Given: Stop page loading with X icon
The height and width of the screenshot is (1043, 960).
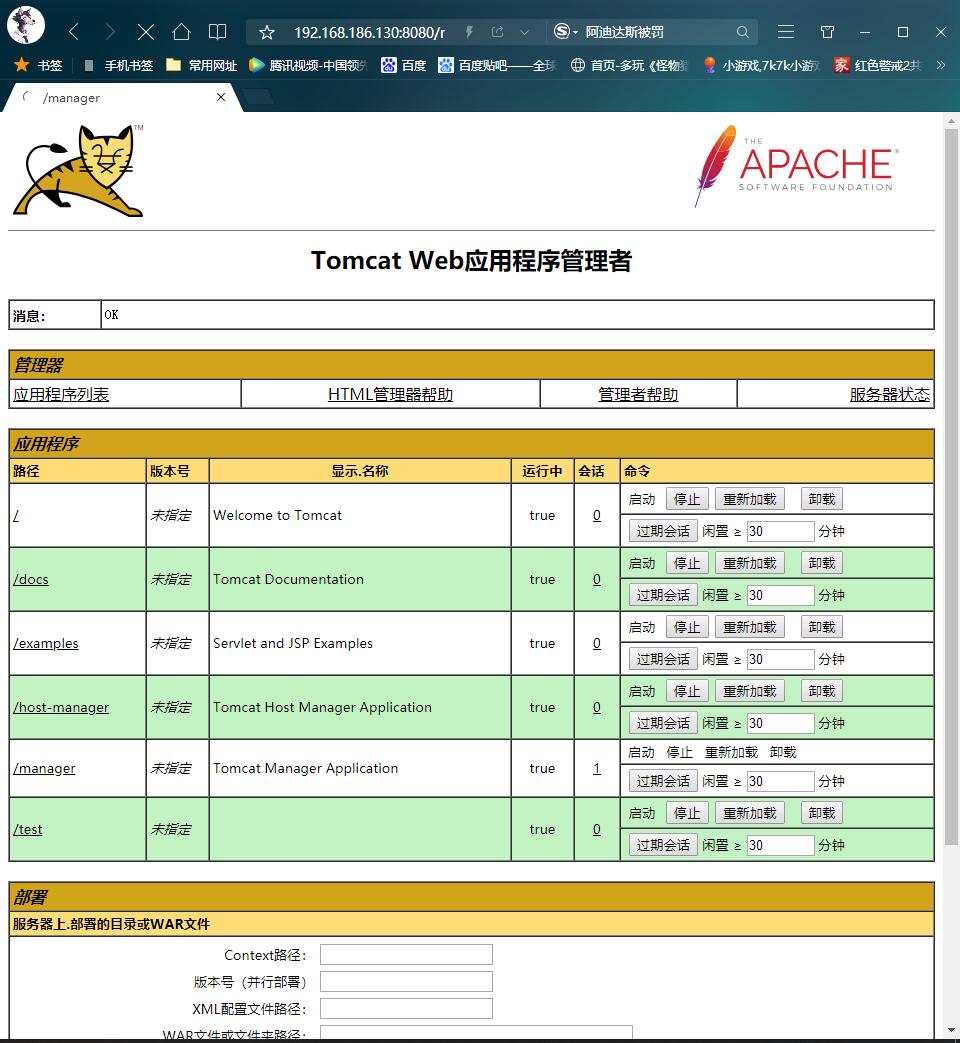Looking at the screenshot, I should [x=146, y=31].
